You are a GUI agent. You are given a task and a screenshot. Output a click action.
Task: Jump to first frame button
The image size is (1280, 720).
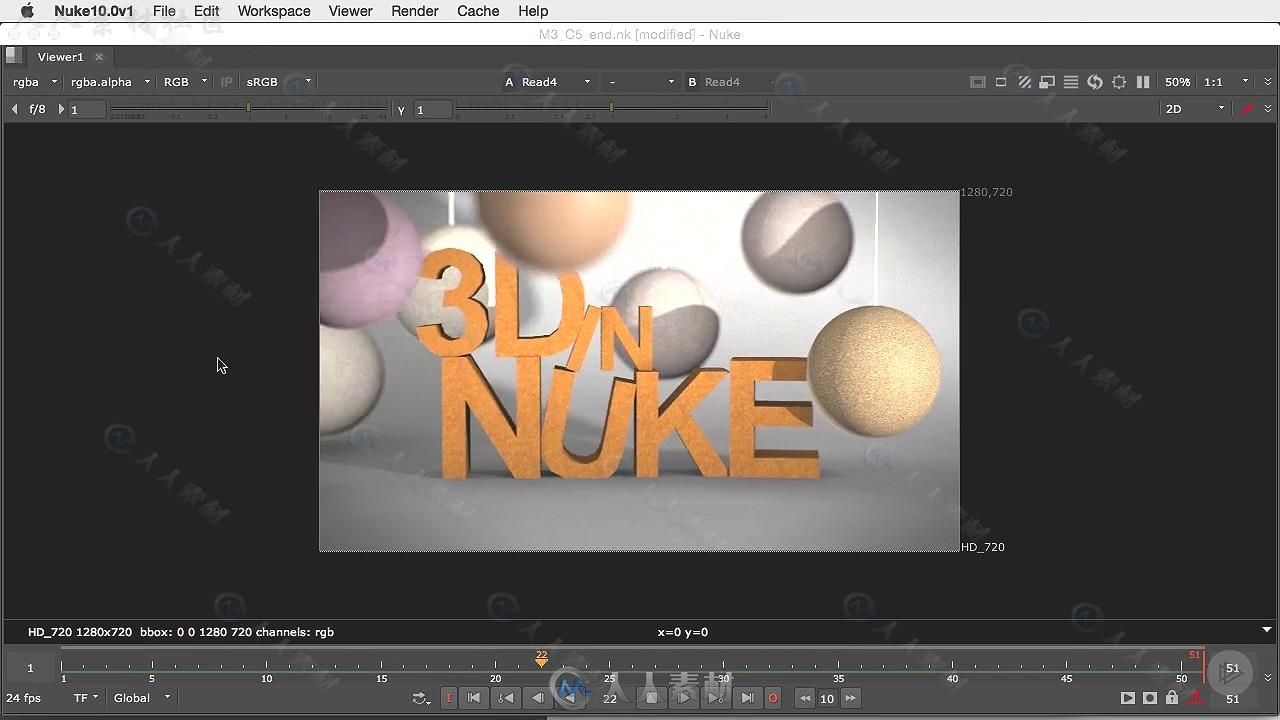pyautogui.click(x=474, y=698)
